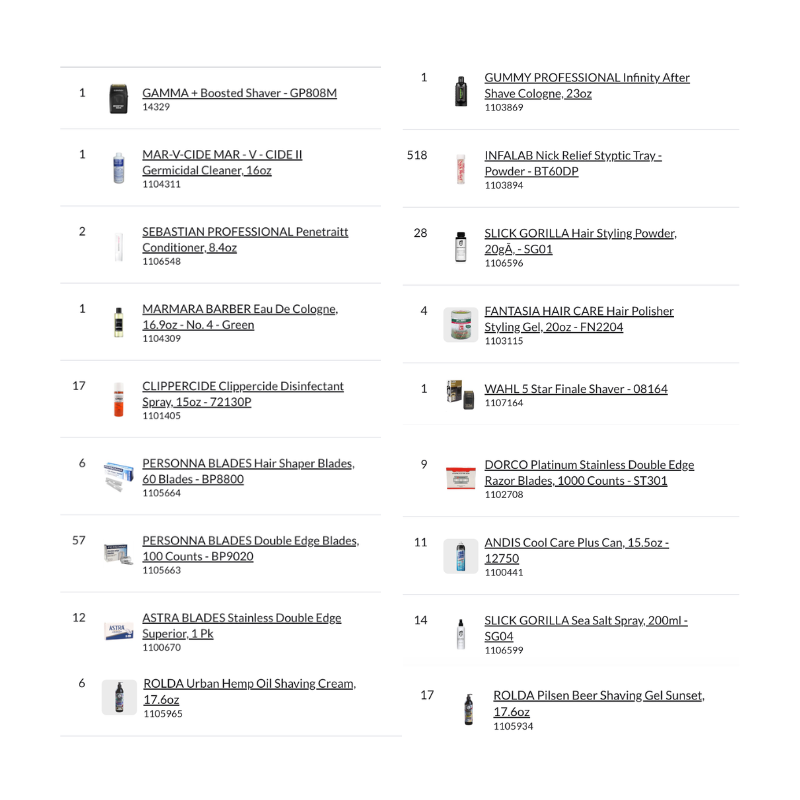Open the MAR-V-CIDE Germicidal Cleaner bottle thumbnail

click(119, 168)
